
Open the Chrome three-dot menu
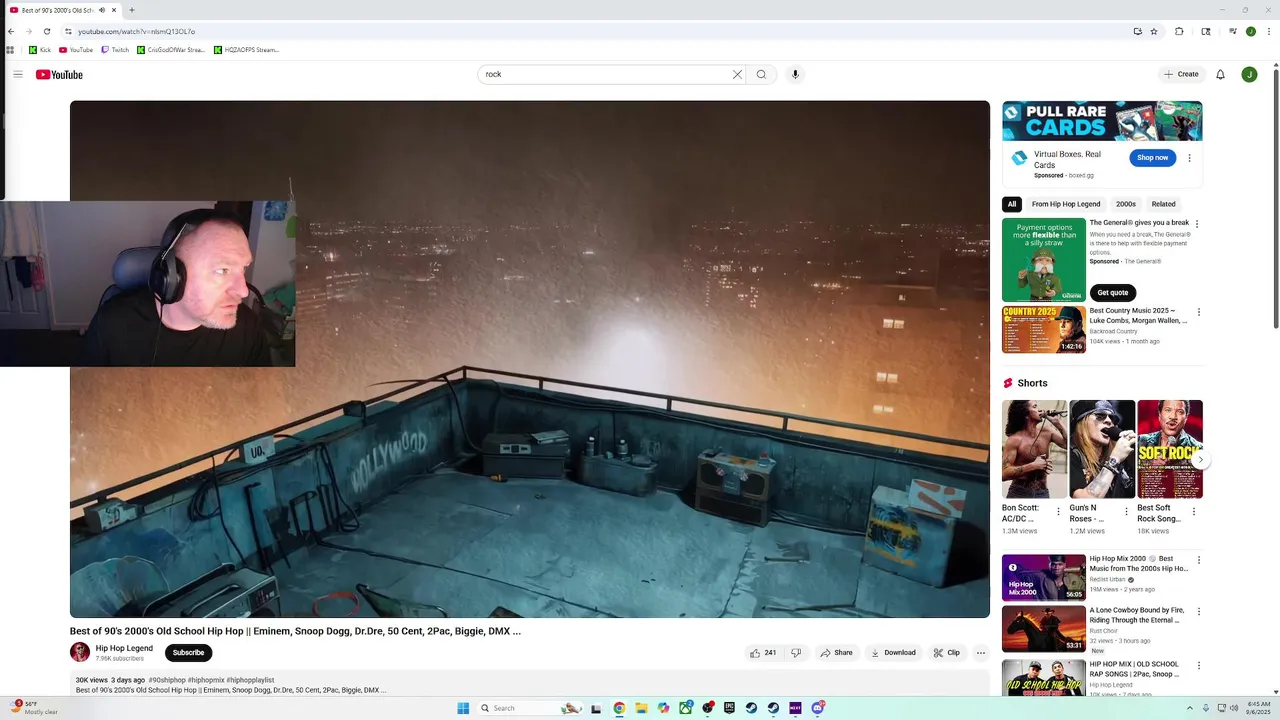1268,31
